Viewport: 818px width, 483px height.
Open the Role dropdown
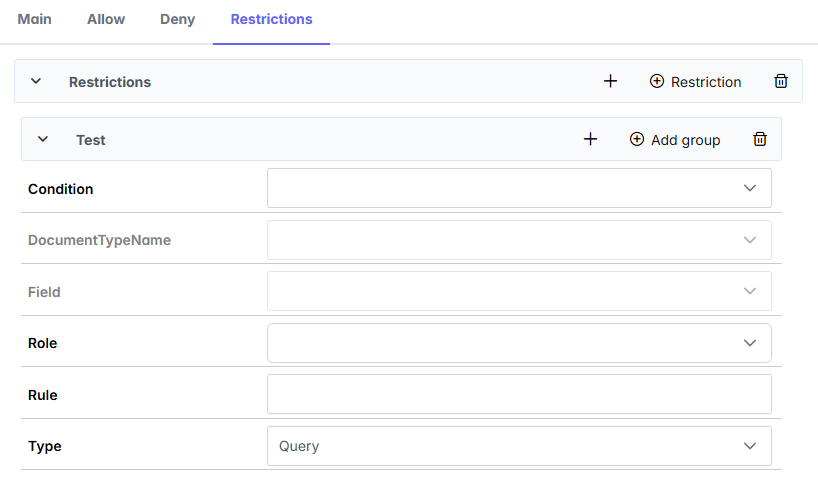pyautogui.click(x=519, y=343)
